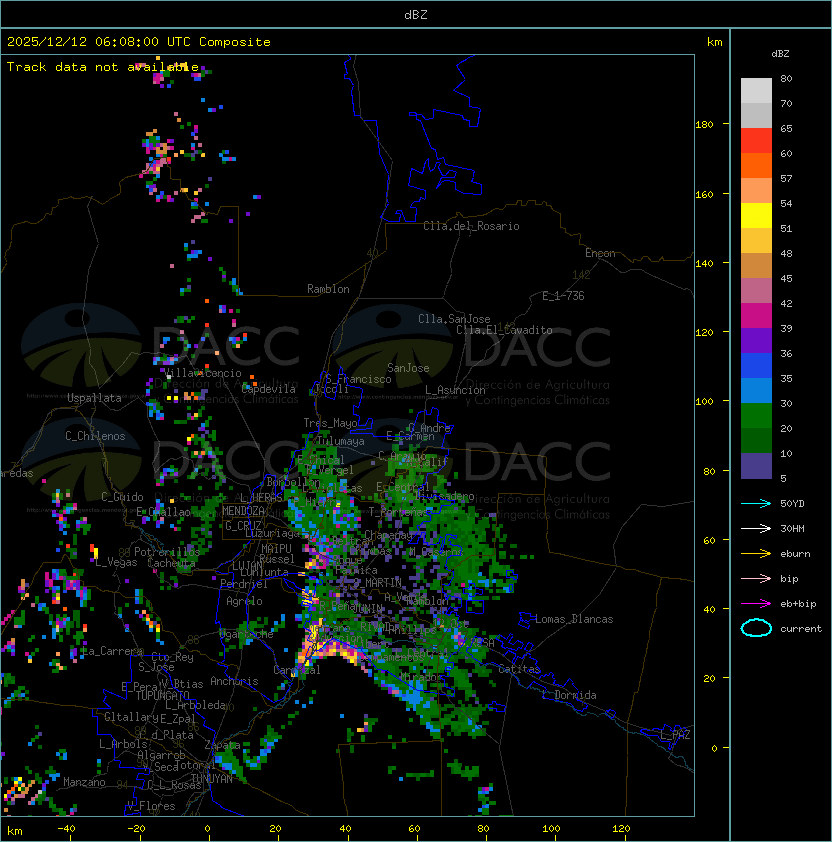Click the '65' value on dBZ scale
832x842 pixels.
pos(786,128)
